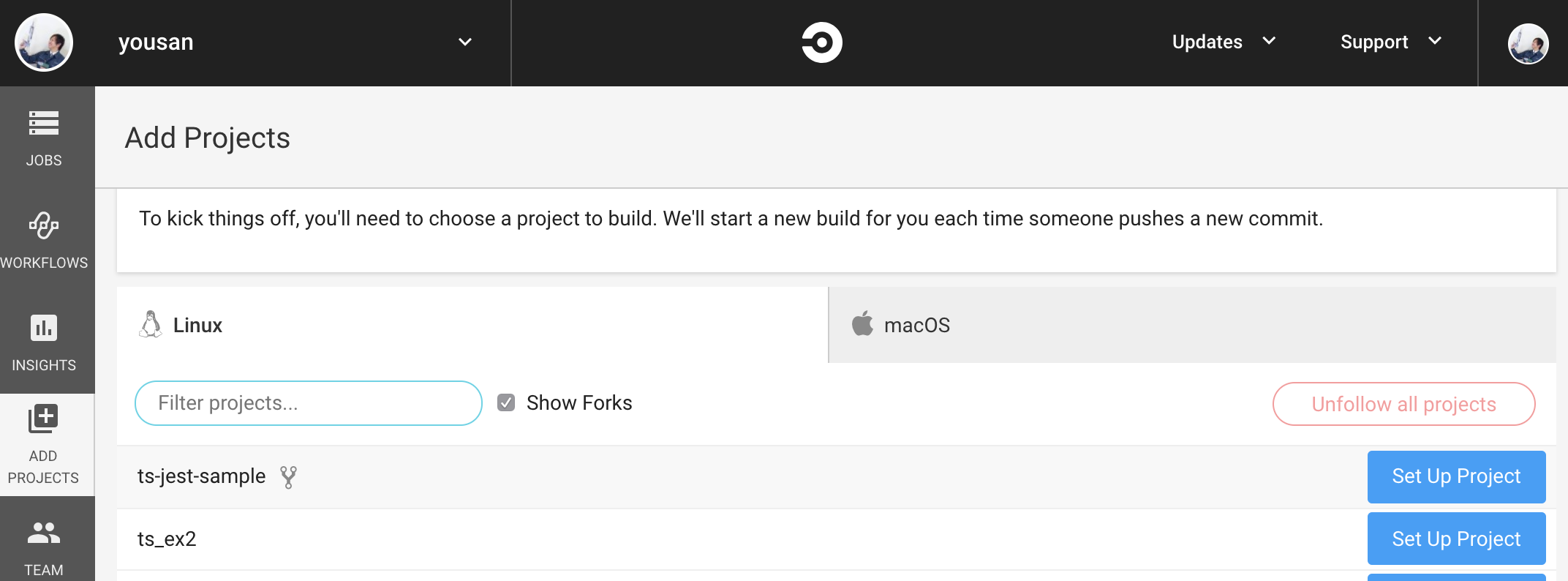Expand the yousan organization dropdown
Image resolution: width=1568 pixels, height=581 pixels.
coord(465,42)
